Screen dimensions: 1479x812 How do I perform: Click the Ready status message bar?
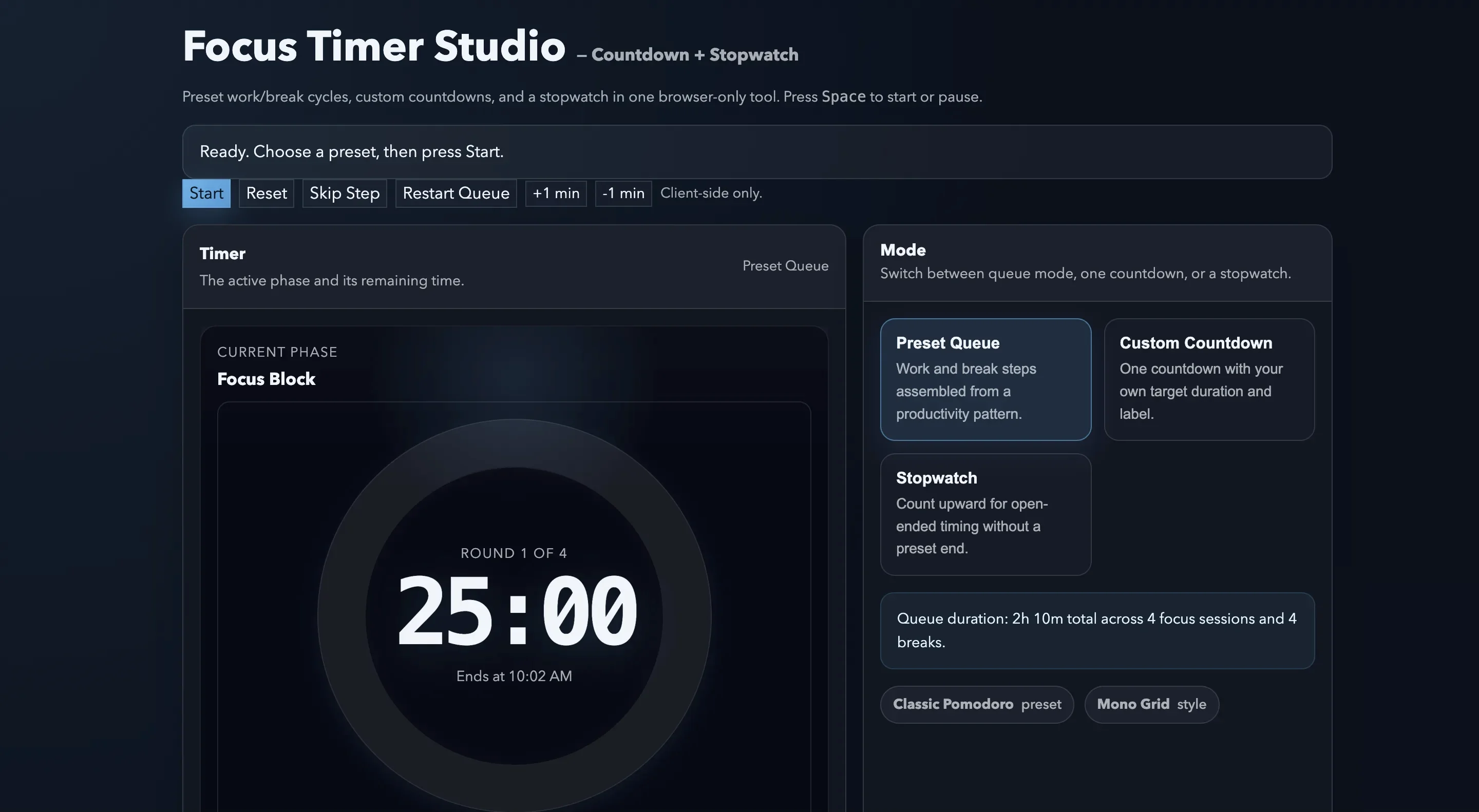758,151
